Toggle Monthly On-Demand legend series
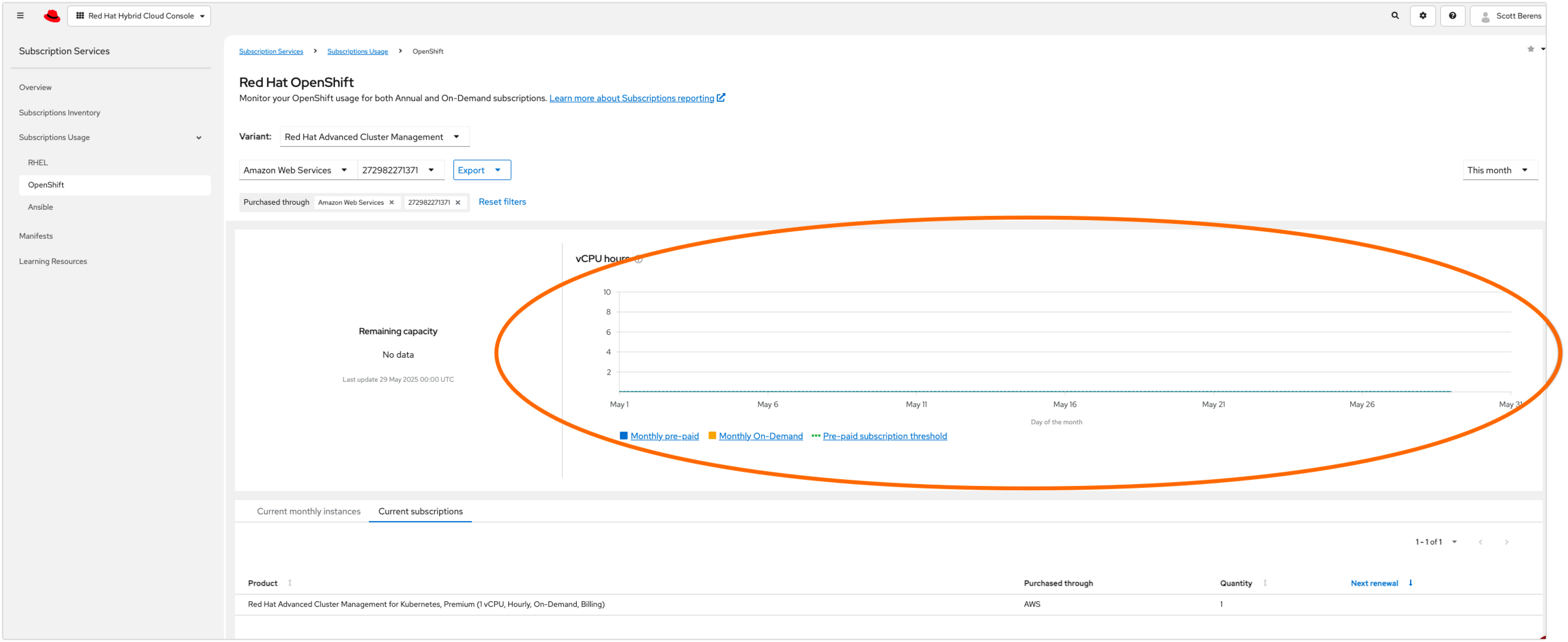Screen dimensions: 1568x642 pos(760,436)
